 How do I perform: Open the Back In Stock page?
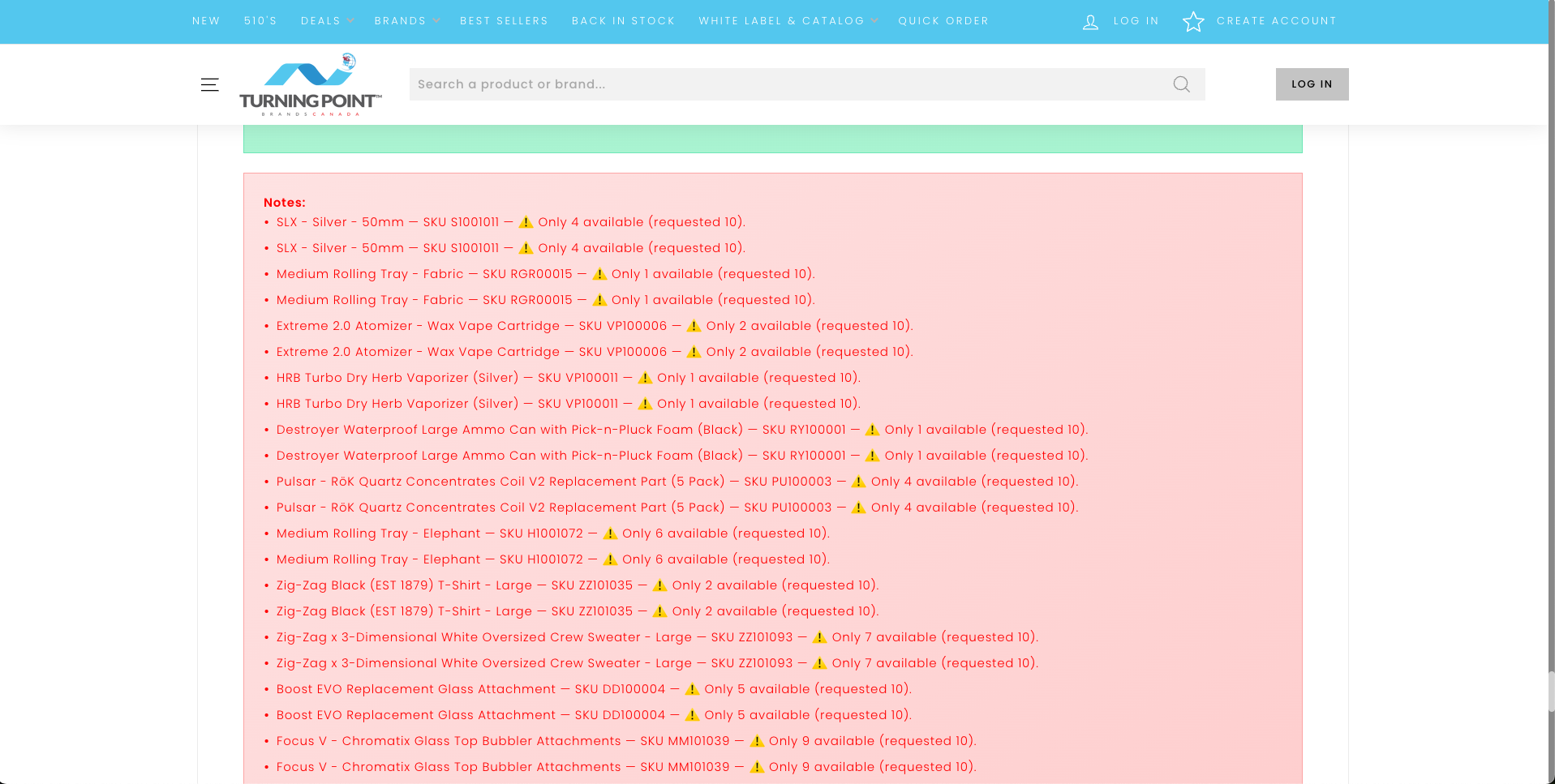pyautogui.click(x=623, y=21)
